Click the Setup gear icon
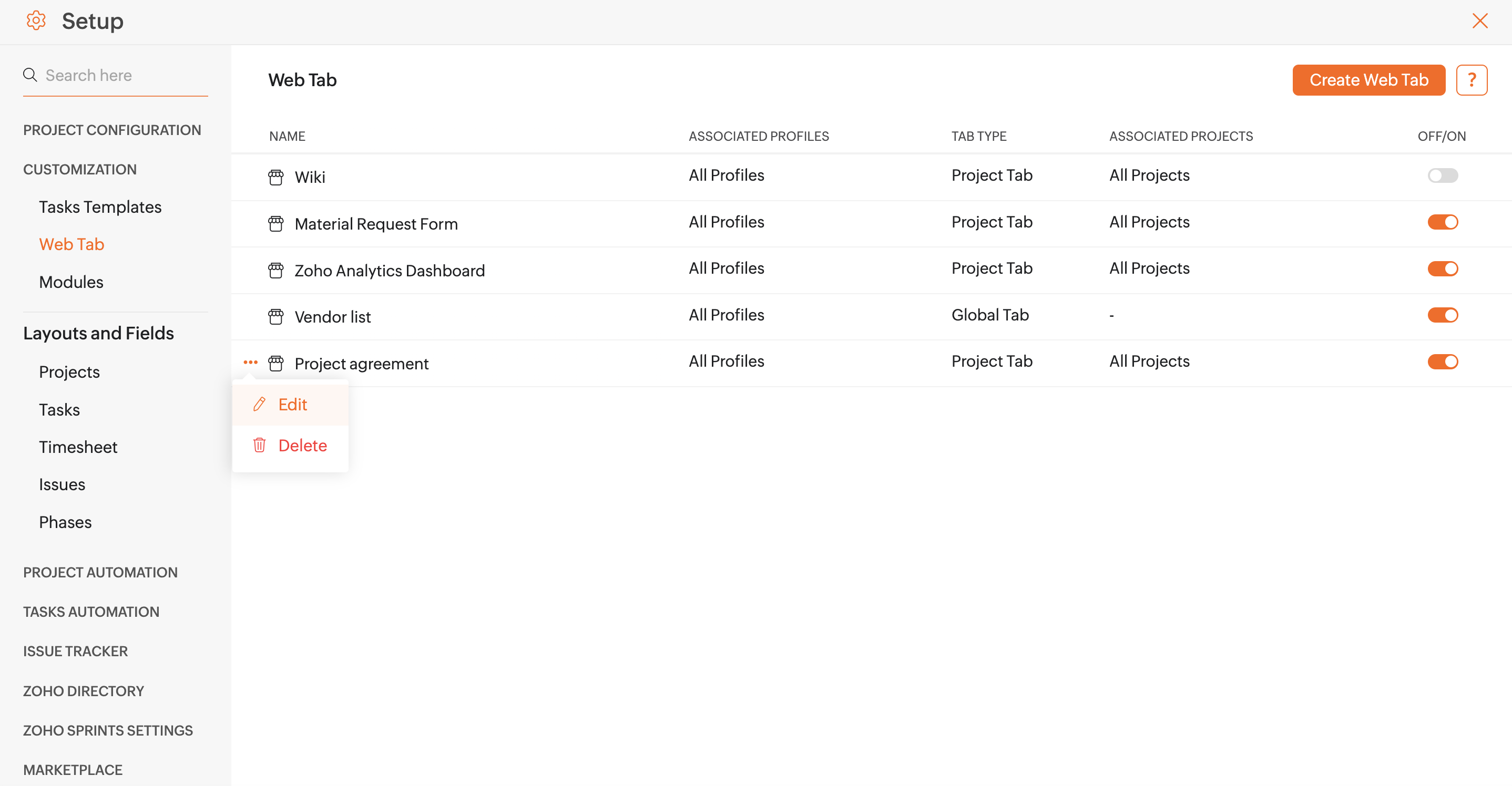 coord(36,21)
